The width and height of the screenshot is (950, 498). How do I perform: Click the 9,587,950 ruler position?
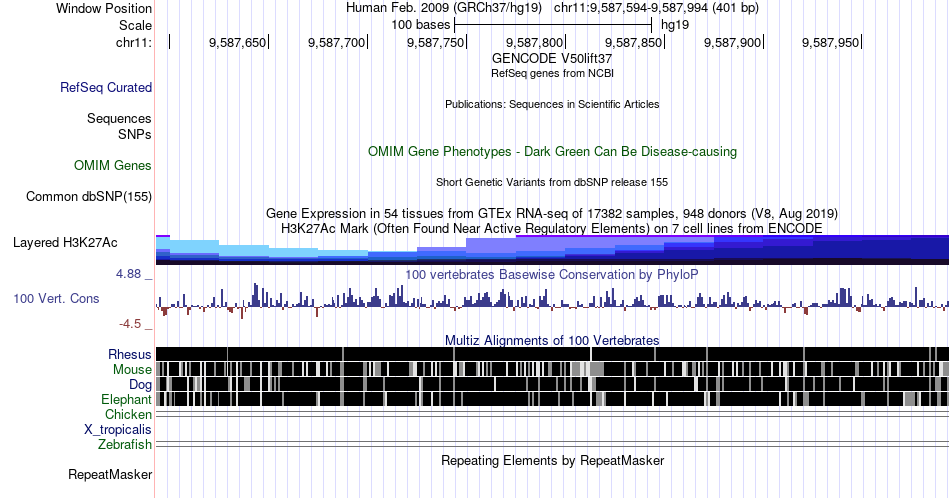(x=831, y=42)
